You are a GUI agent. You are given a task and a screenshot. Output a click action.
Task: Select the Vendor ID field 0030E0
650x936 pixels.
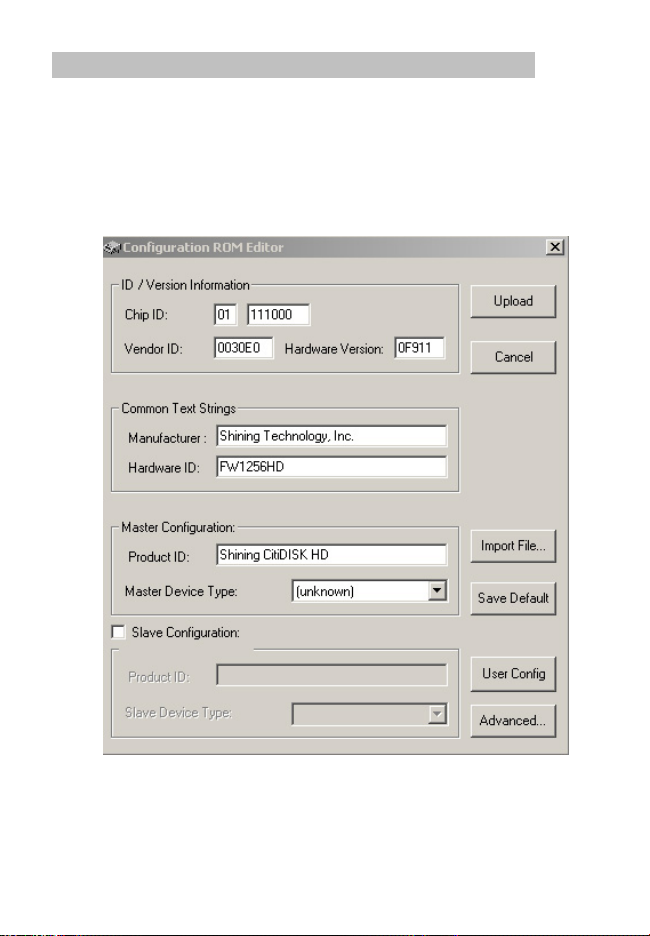coord(244,348)
